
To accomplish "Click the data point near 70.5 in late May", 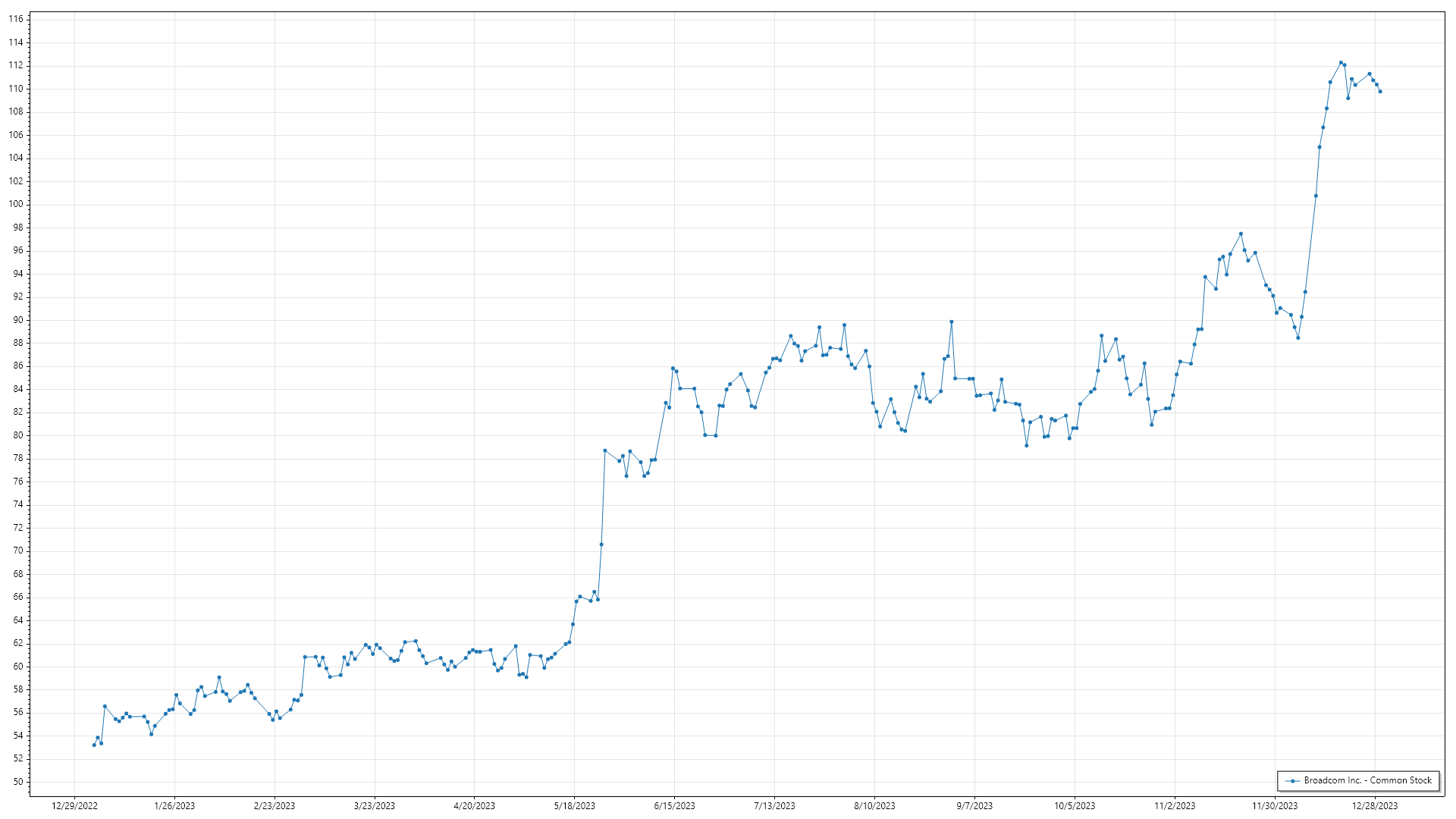I will point(601,544).
